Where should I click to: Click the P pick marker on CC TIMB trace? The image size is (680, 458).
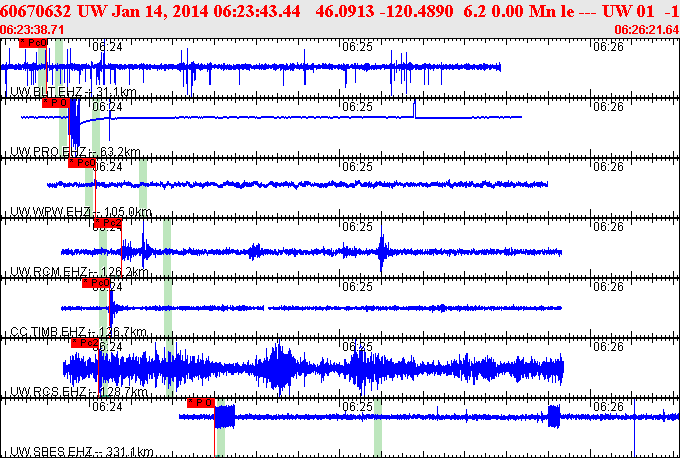pos(95,283)
